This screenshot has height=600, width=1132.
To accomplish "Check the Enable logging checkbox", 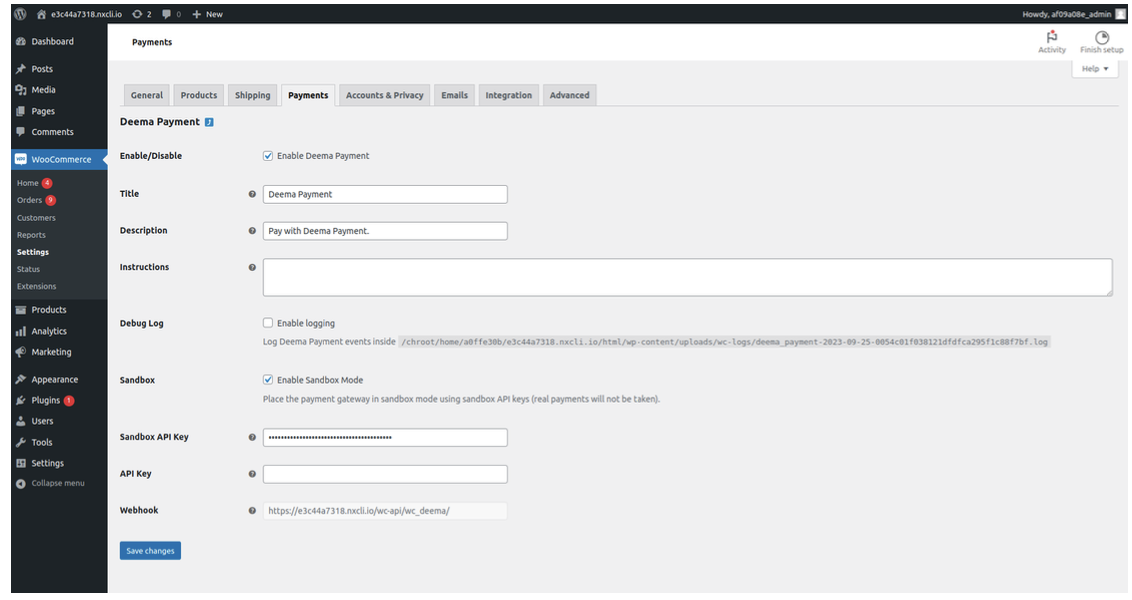I will point(268,323).
